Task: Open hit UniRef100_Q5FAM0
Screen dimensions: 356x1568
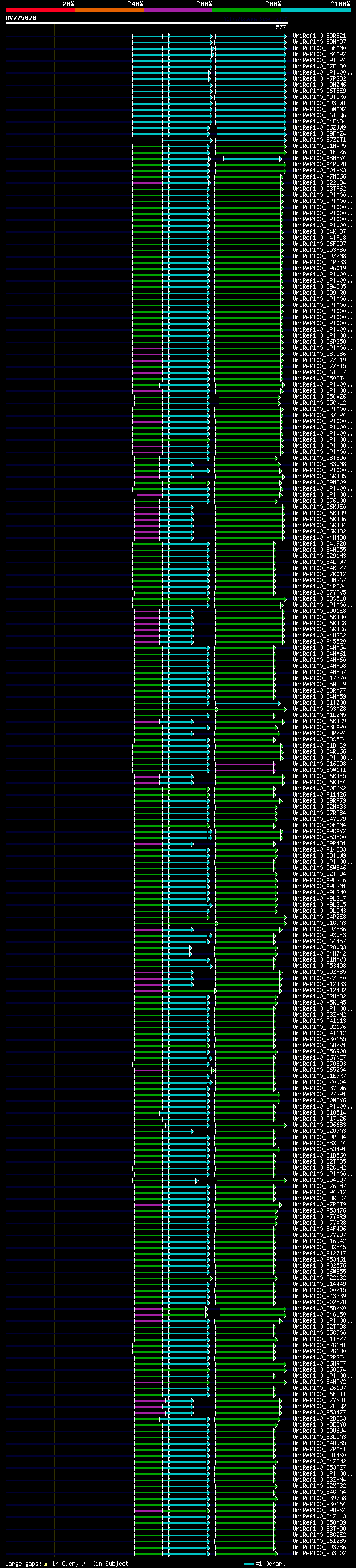Action: point(319,48)
